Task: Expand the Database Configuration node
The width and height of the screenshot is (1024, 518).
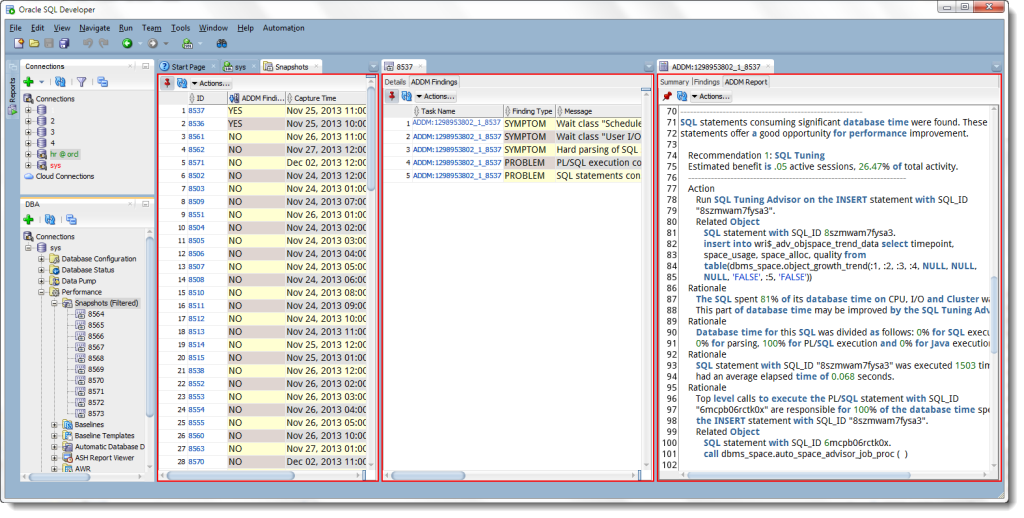Action: (41, 259)
